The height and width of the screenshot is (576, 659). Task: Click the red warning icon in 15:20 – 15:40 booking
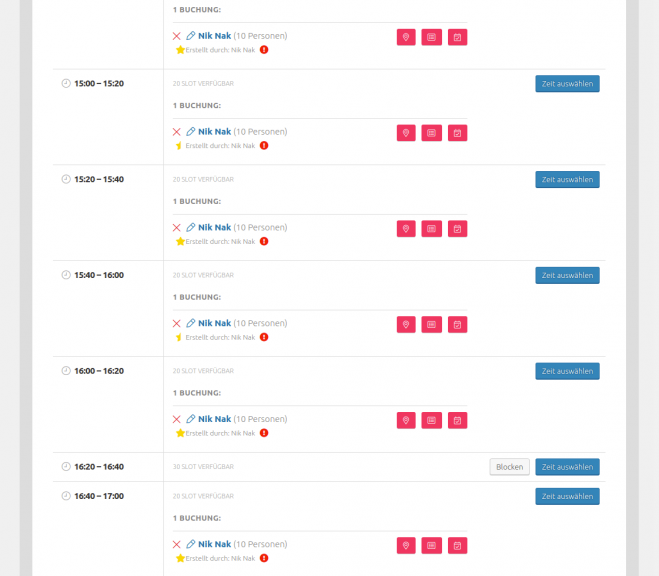(264, 241)
